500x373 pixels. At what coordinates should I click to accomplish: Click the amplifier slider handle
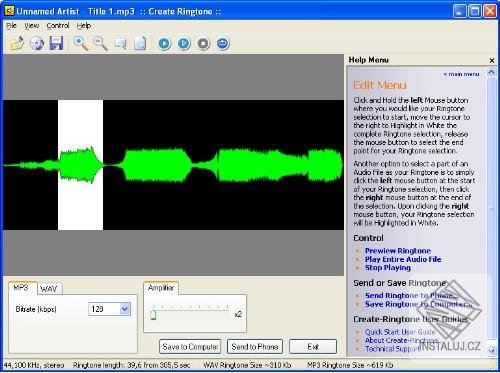(x=153, y=315)
